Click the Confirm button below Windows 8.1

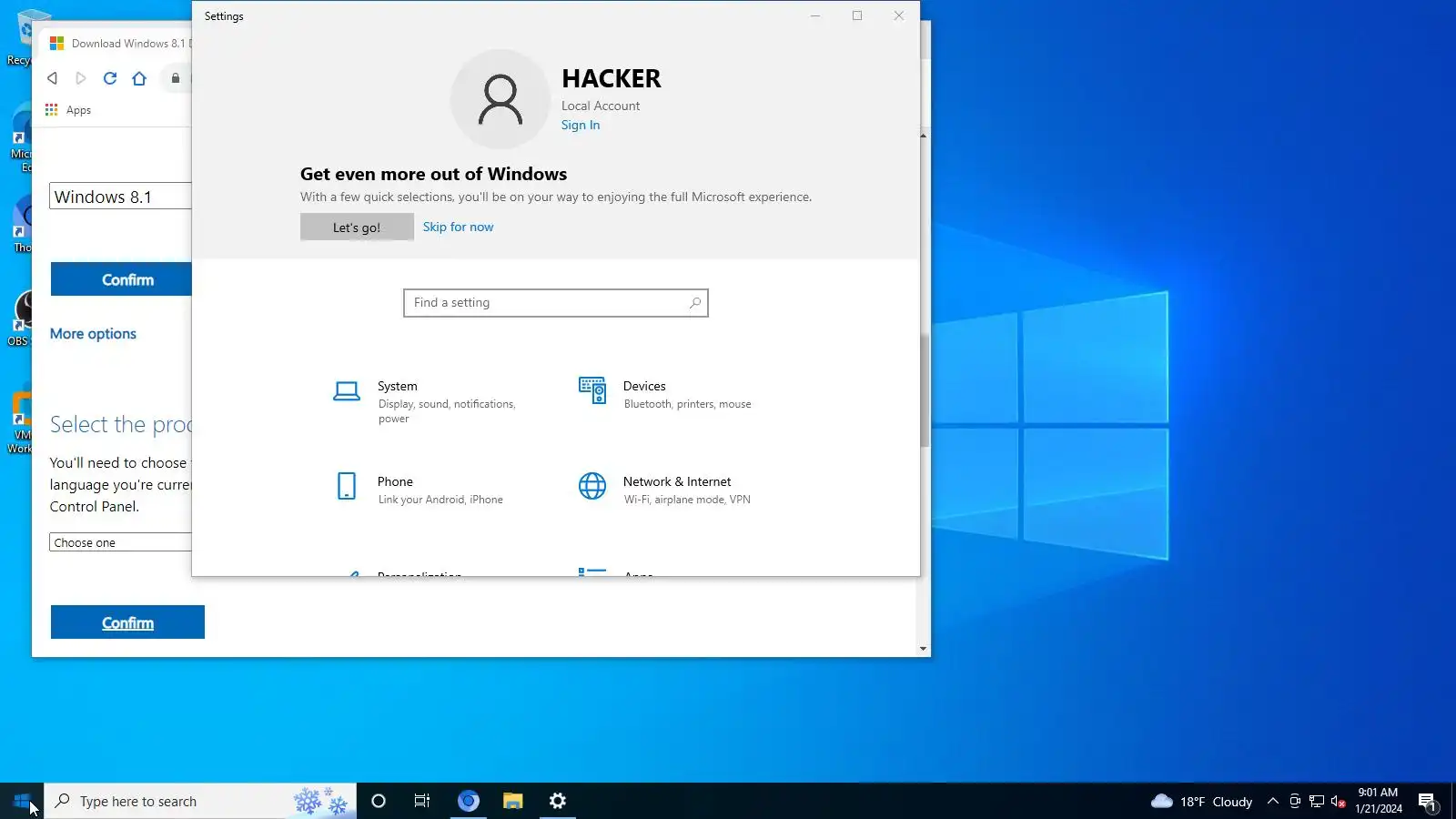tap(121, 279)
